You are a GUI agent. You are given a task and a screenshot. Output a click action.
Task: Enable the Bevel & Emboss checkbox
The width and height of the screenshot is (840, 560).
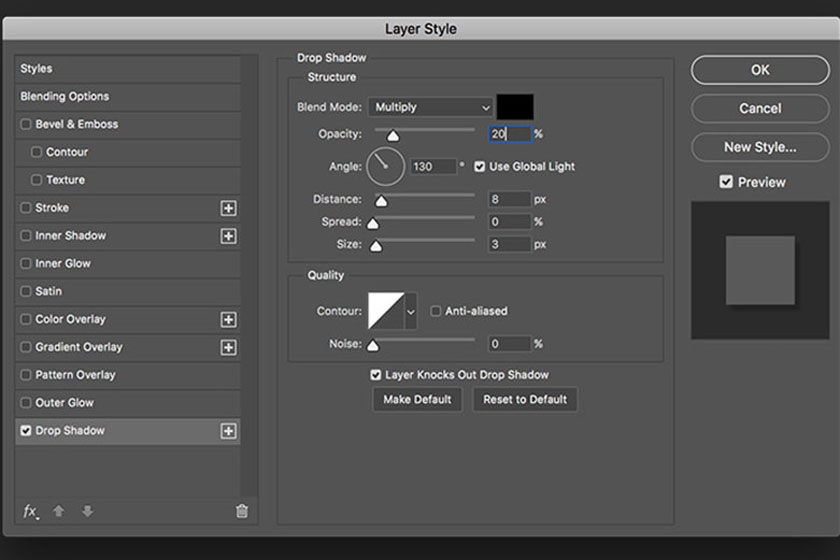pos(26,124)
